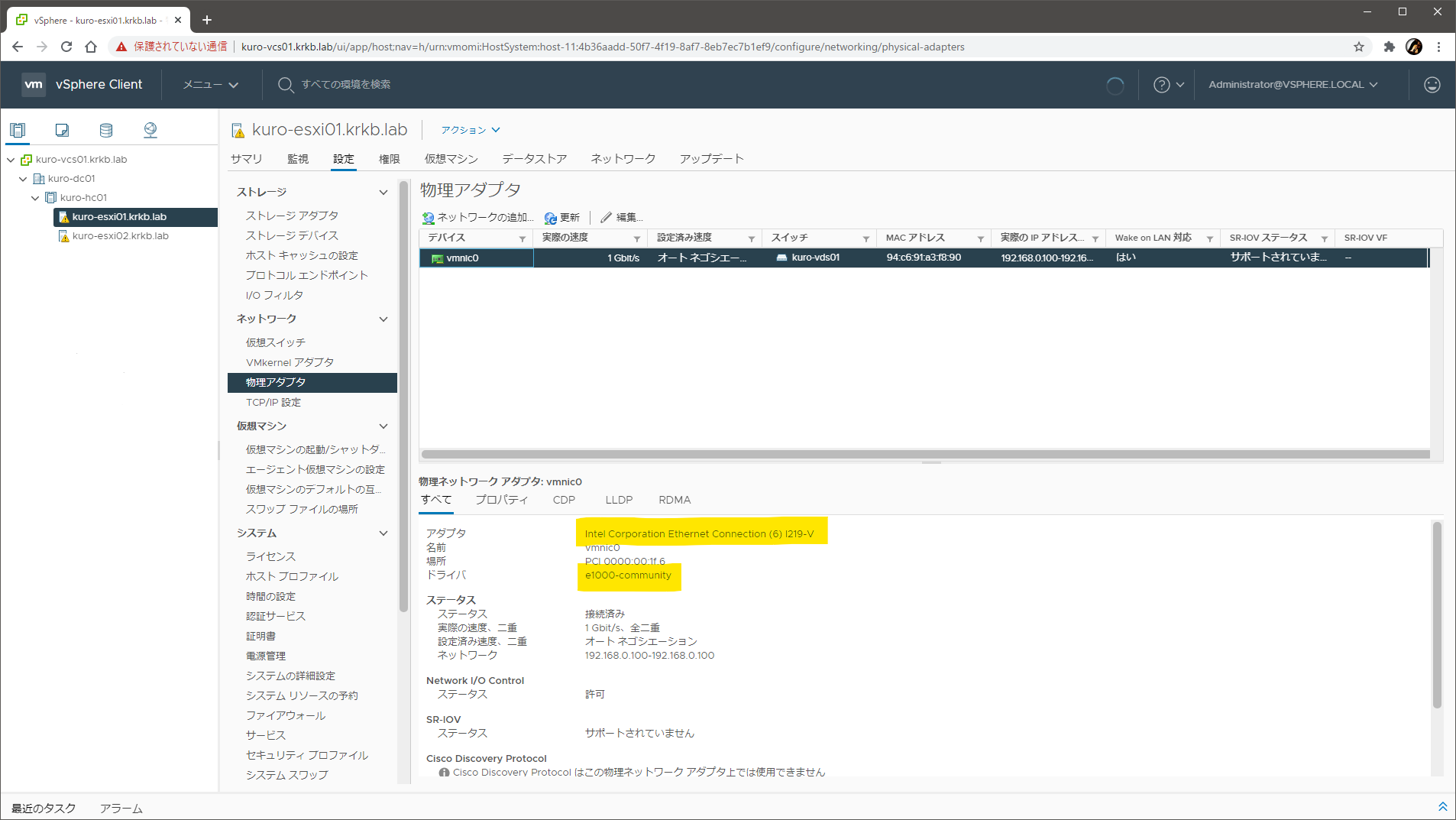Click the settings menu vertical scrollbar
Screen dimensions: 1456x820
pyautogui.click(x=403, y=396)
